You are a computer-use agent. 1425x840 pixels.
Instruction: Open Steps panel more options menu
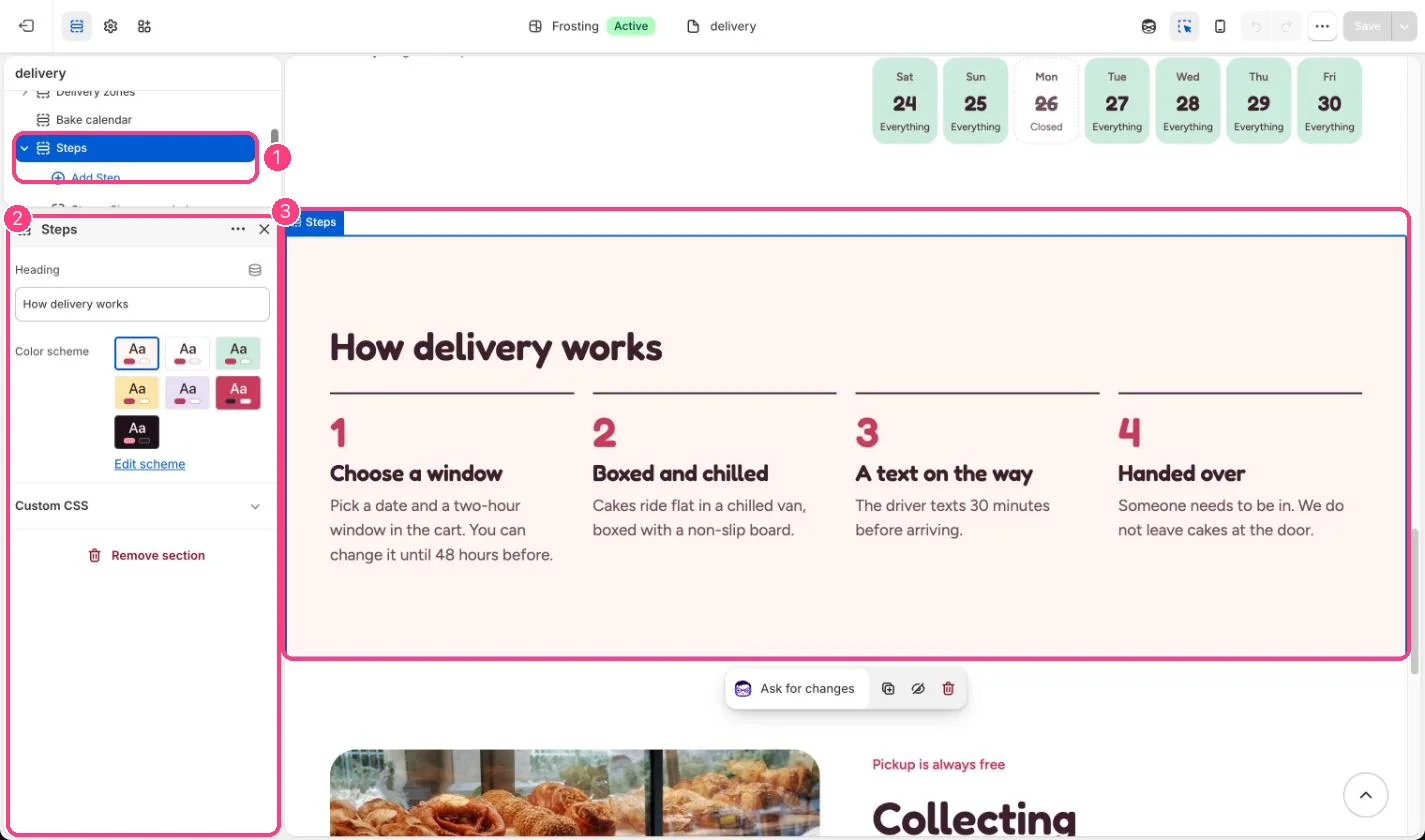point(238,229)
